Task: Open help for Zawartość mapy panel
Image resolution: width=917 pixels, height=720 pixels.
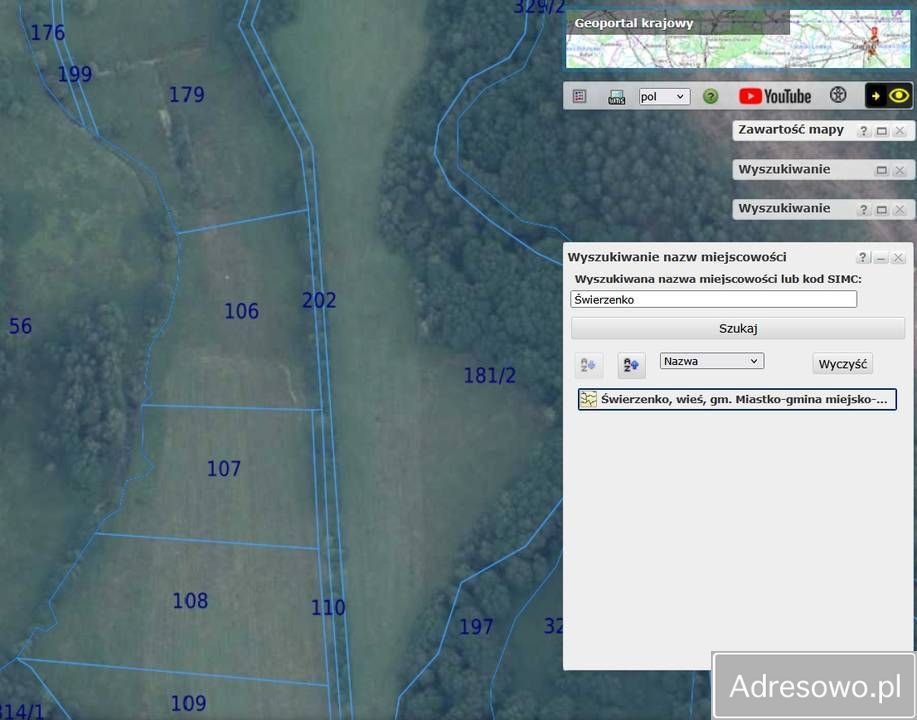Action: pyautogui.click(x=863, y=131)
